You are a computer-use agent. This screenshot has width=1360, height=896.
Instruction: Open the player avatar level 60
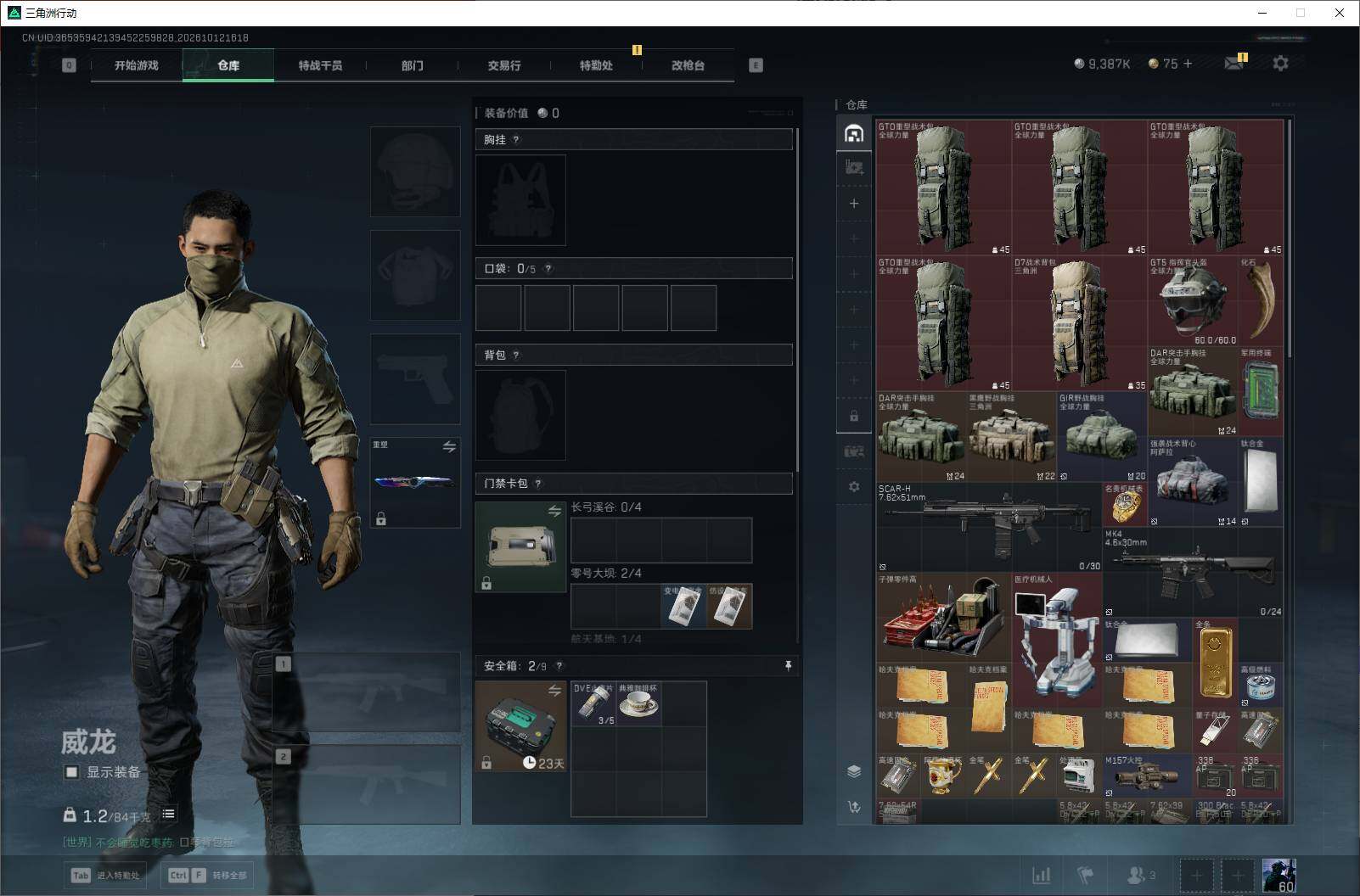(x=1279, y=875)
